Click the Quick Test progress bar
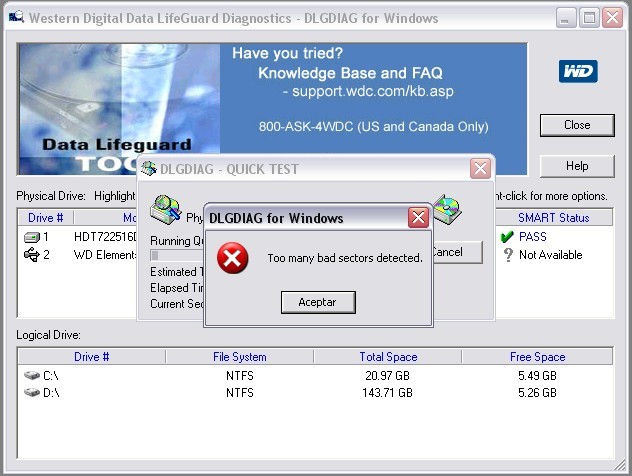 (x=177, y=256)
